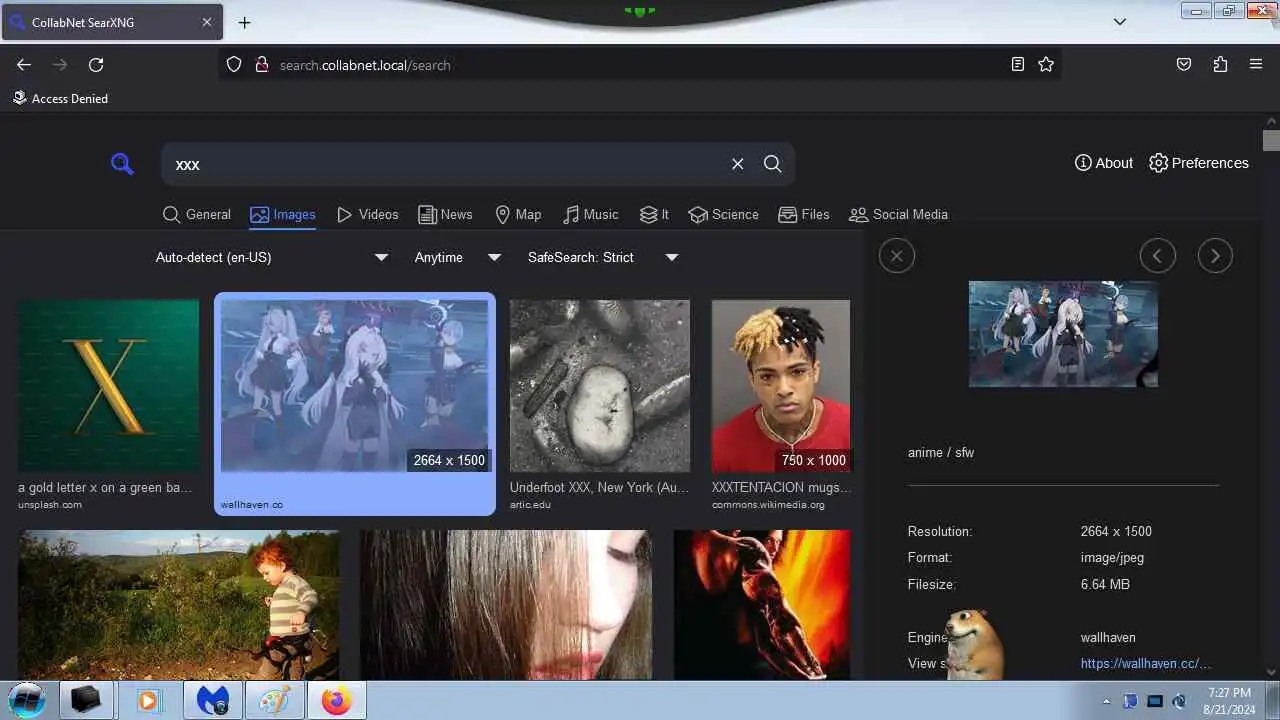Open a new browser tab
Screen dimensions: 1280x720
tap(244, 22)
